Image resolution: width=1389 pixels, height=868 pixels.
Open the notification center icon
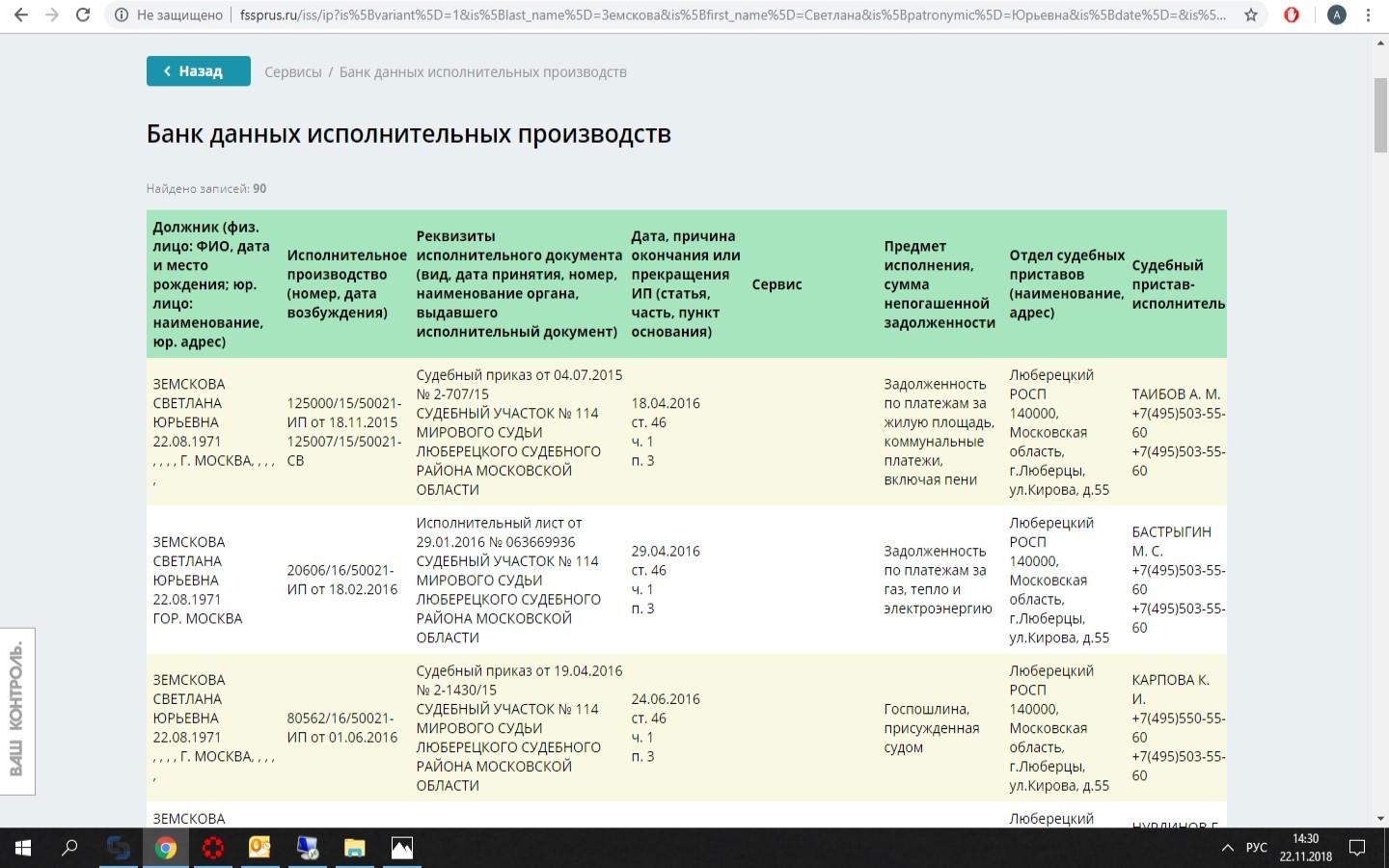pyautogui.click(x=1357, y=848)
